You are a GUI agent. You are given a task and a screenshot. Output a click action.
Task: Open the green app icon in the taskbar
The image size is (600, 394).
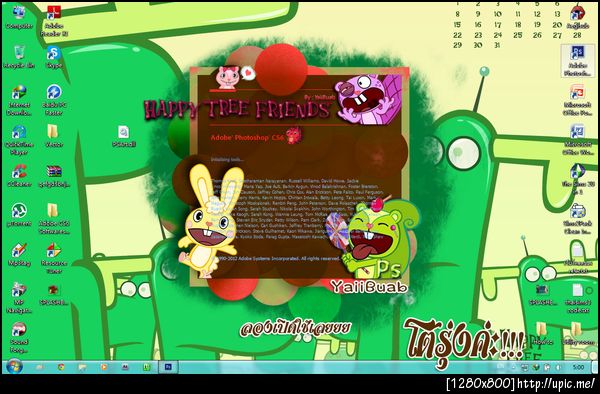147,367
